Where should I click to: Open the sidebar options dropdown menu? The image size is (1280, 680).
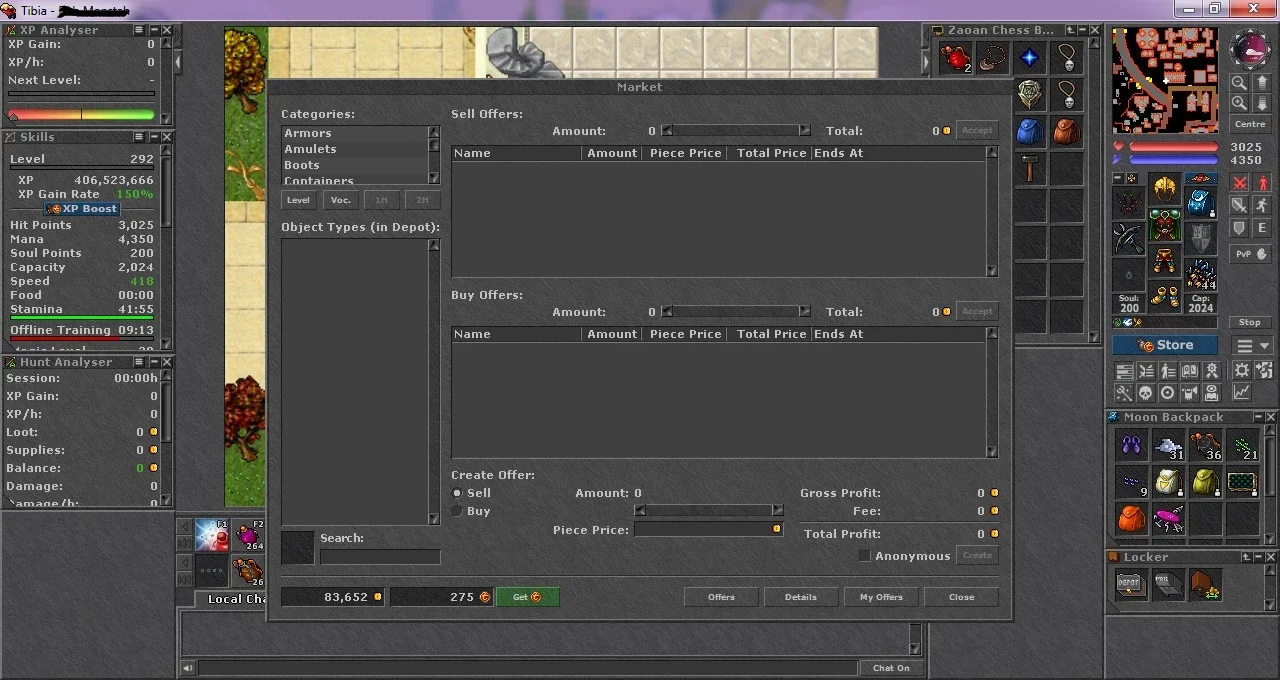click(1252, 346)
